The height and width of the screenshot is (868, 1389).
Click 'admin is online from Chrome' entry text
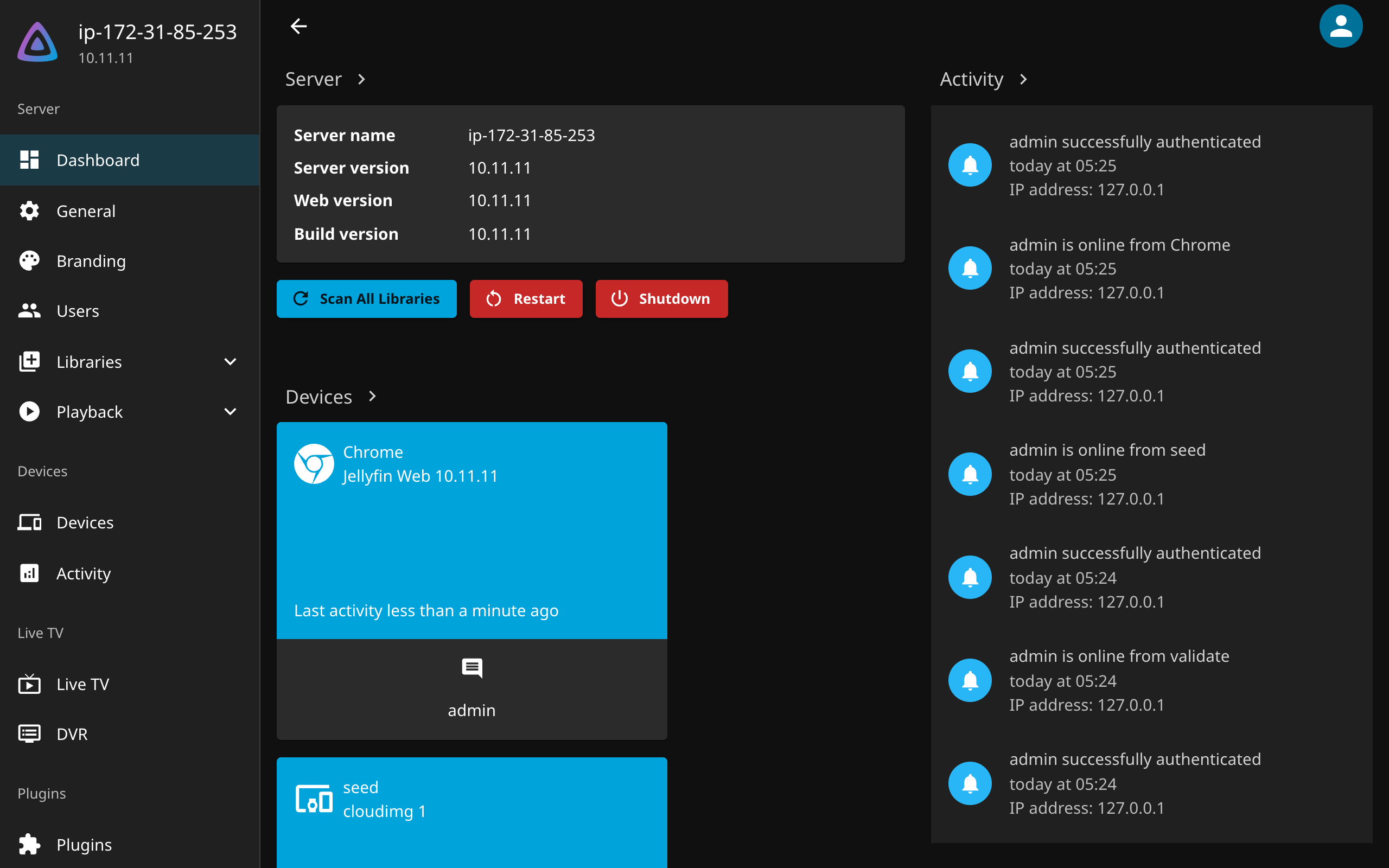(1120, 245)
